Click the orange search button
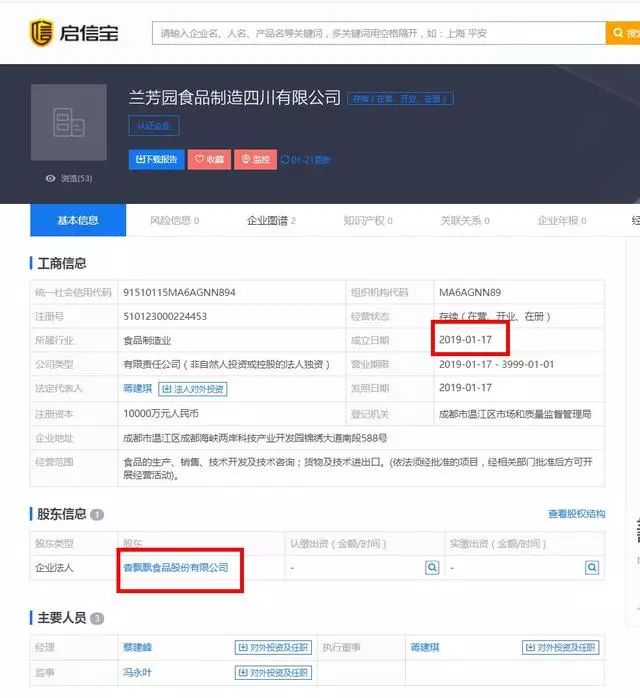The image size is (640, 698). tap(623, 33)
